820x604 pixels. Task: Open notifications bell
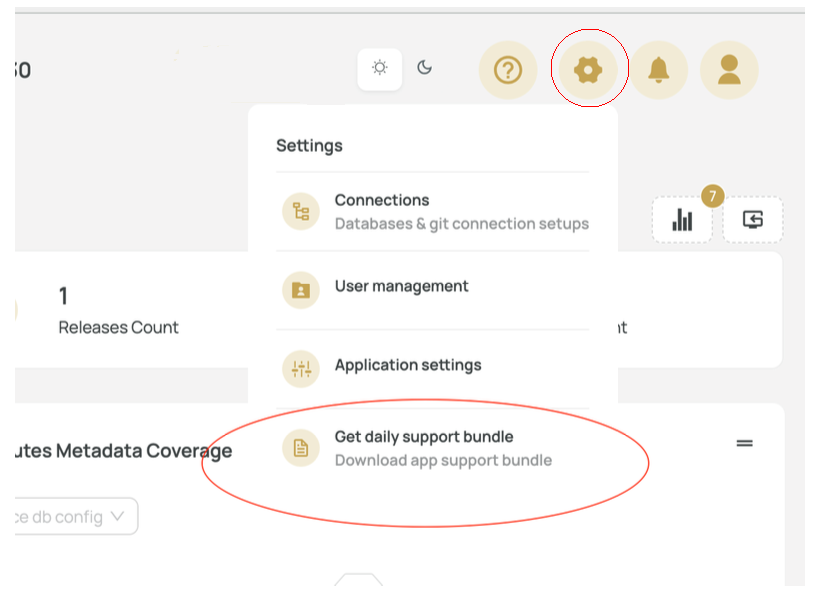click(x=658, y=70)
